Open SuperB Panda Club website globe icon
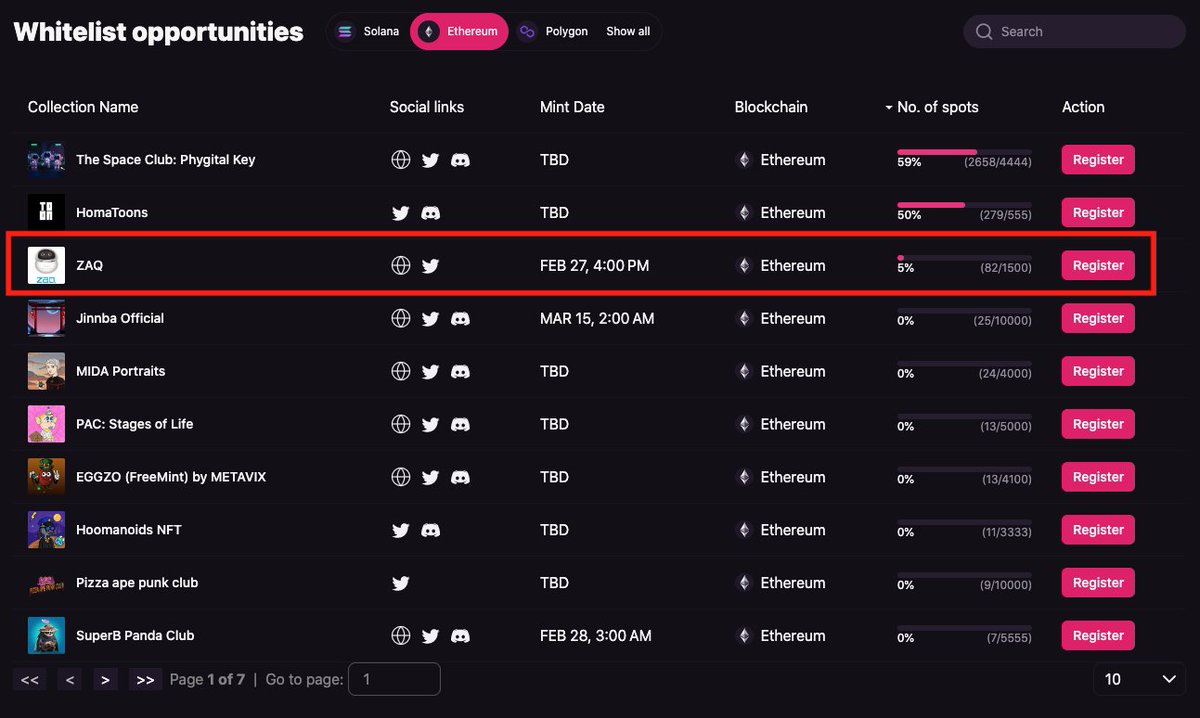 pyautogui.click(x=401, y=636)
